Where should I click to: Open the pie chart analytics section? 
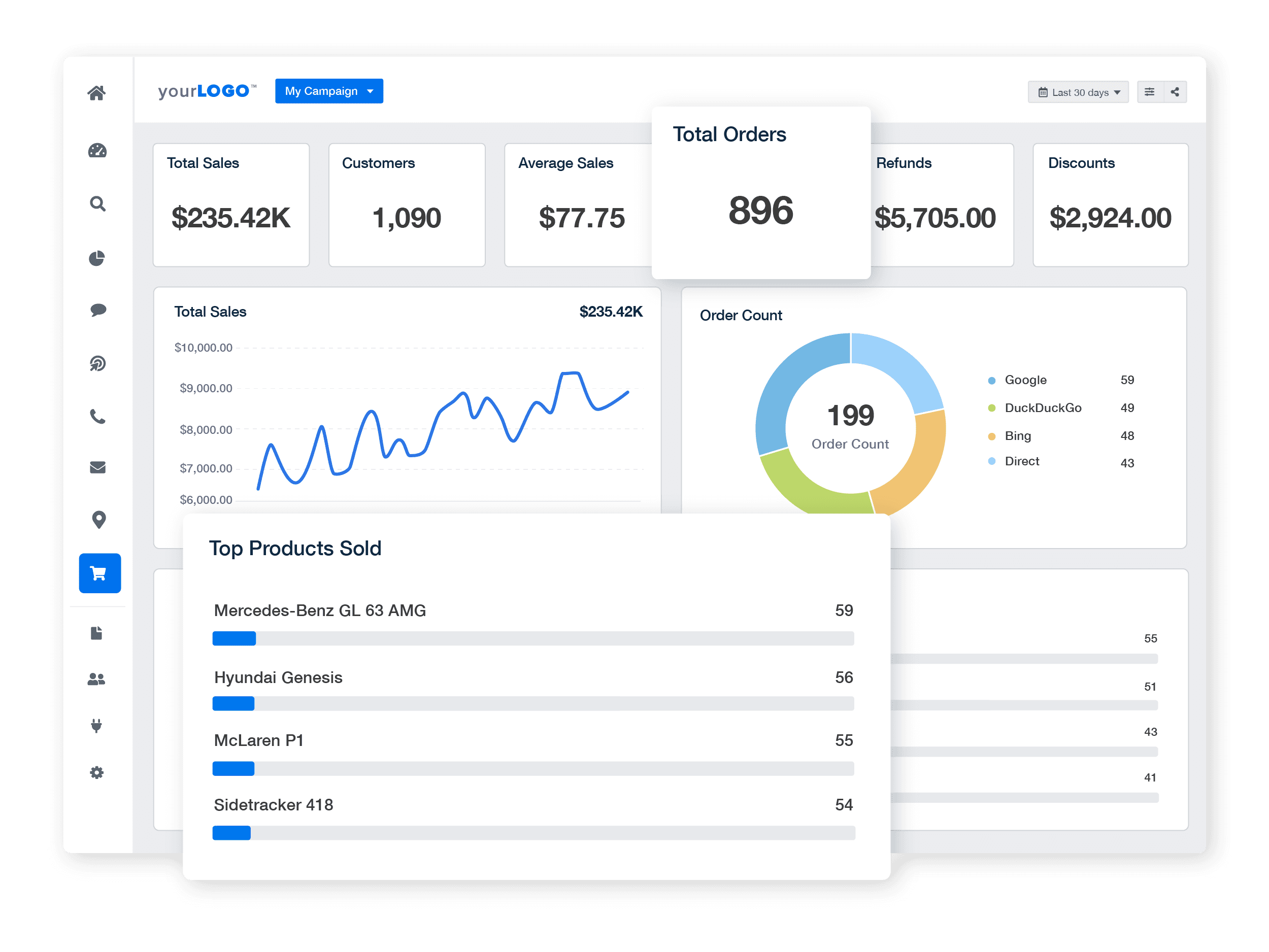click(x=97, y=257)
